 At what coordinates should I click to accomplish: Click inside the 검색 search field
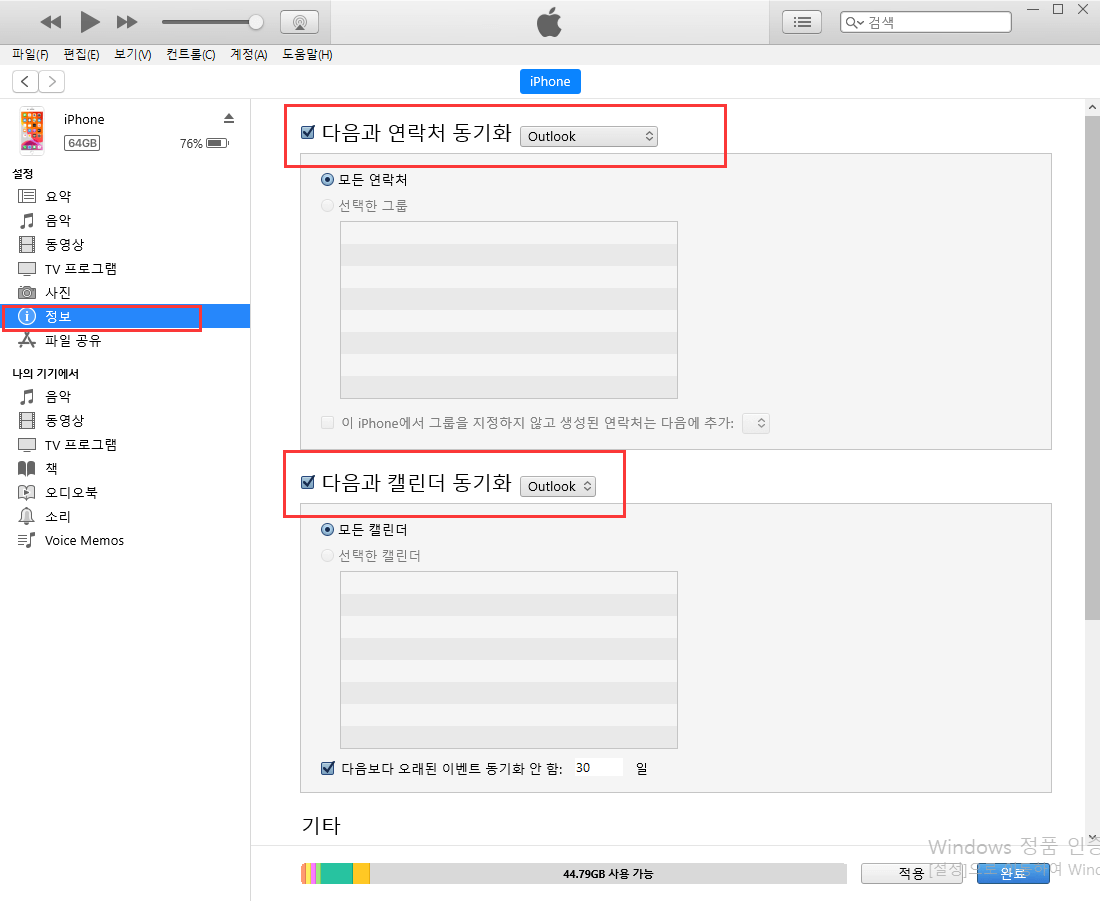click(925, 21)
